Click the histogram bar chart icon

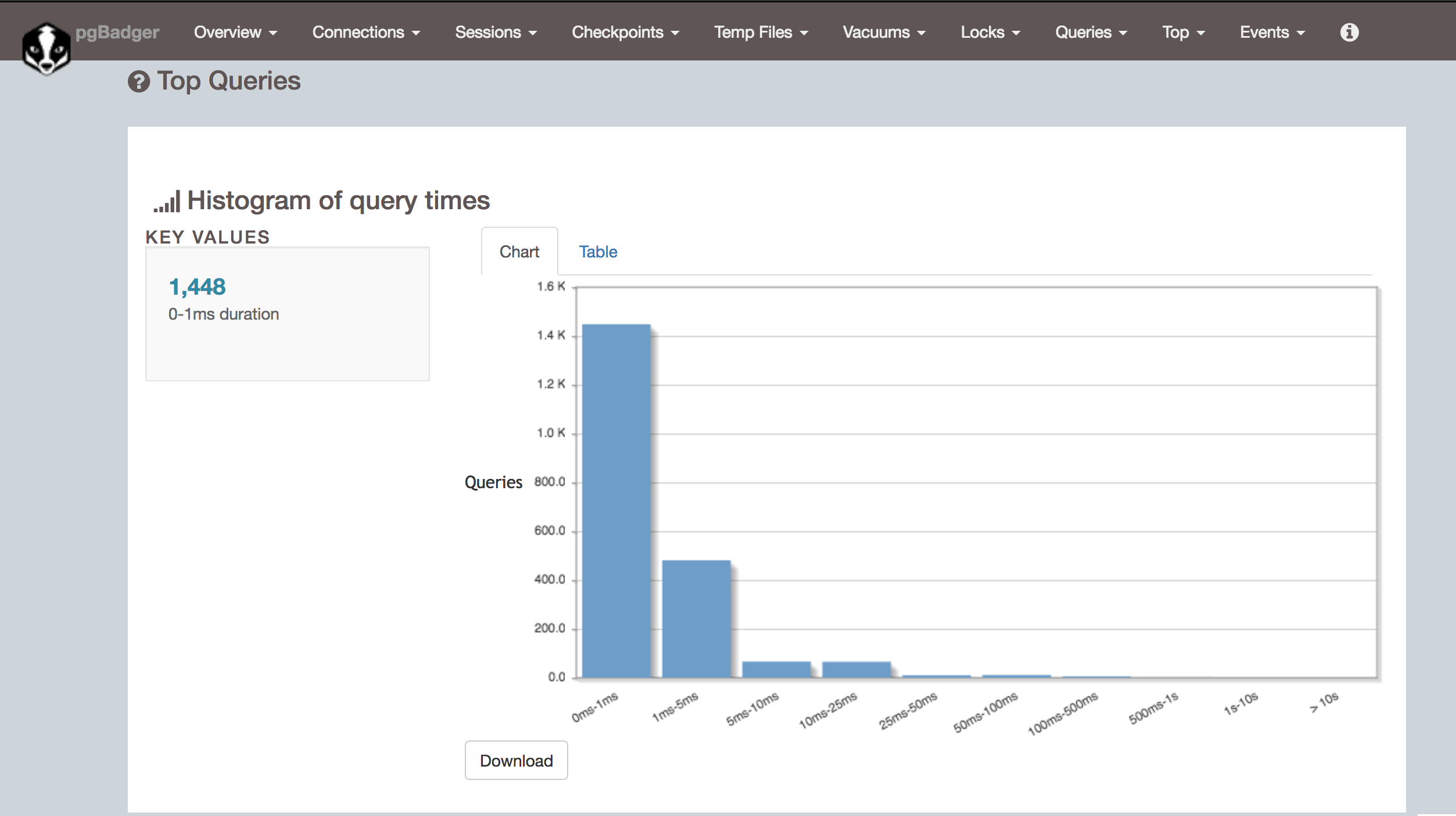[167, 201]
